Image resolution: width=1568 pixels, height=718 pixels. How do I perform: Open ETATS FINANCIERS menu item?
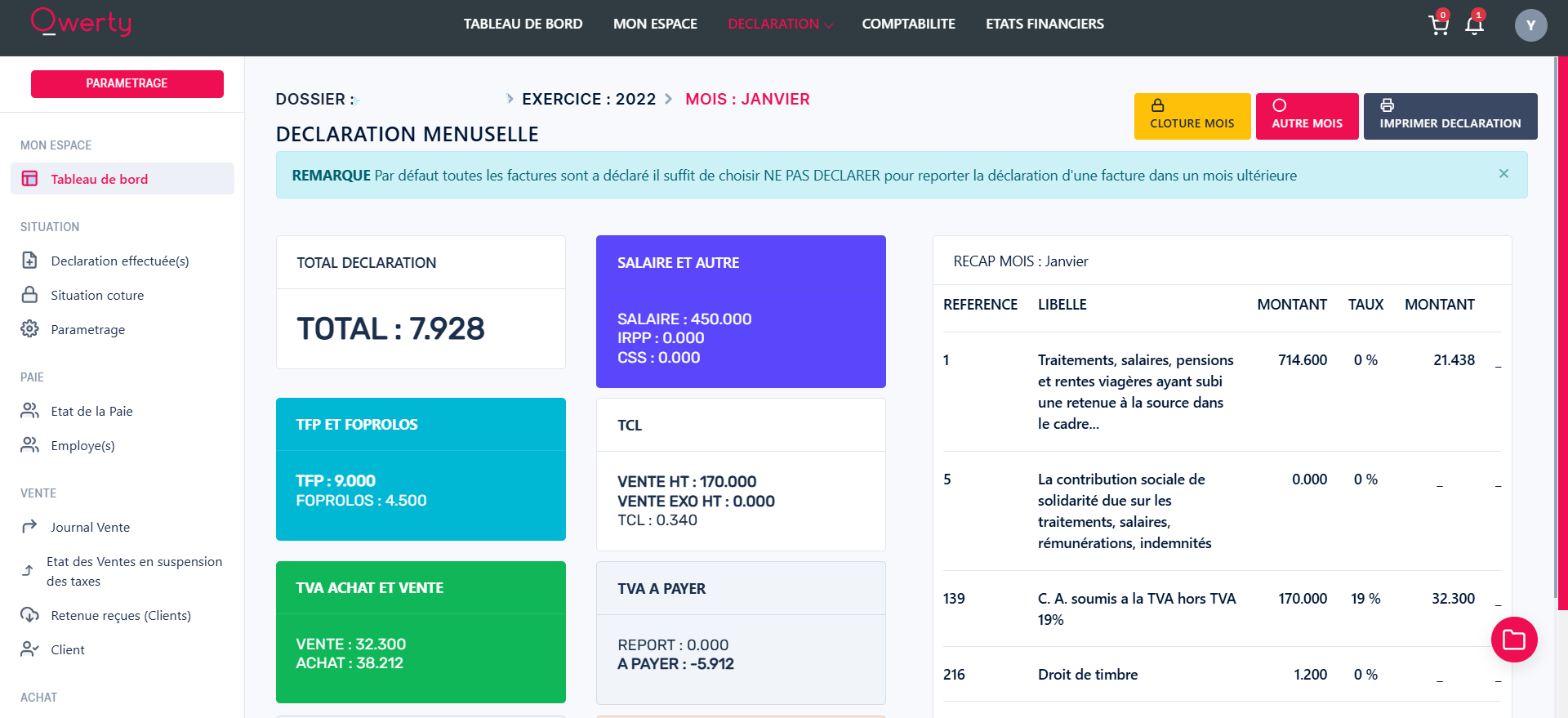pos(1045,24)
